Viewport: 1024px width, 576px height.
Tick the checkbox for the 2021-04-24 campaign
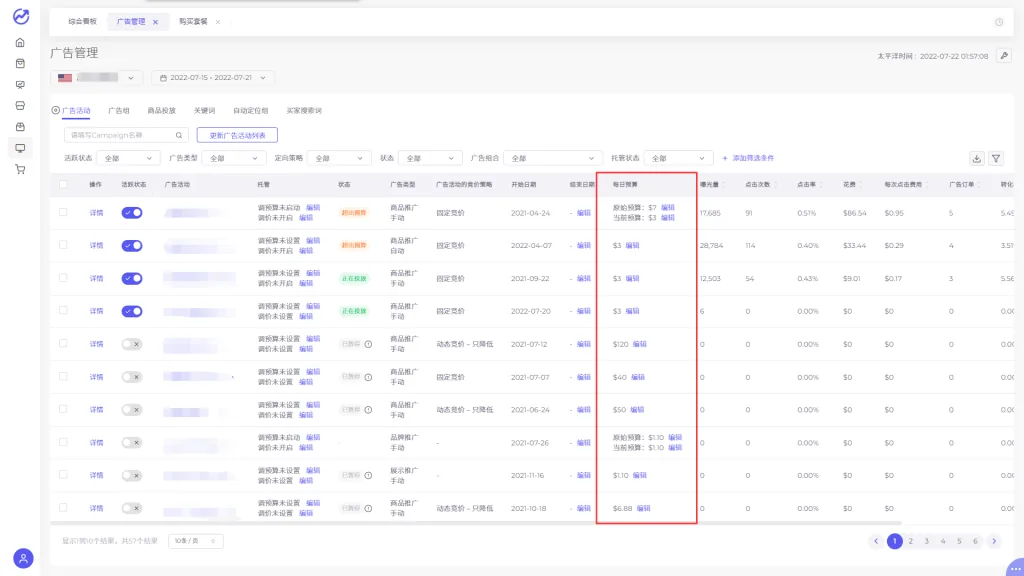click(63, 212)
